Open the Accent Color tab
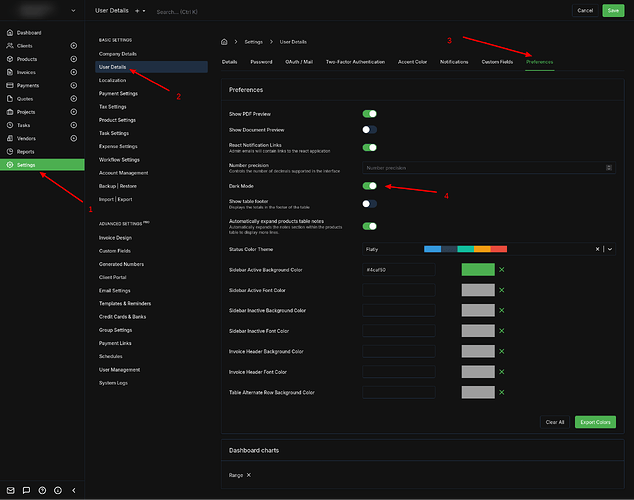The height and width of the screenshot is (500, 634). pos(412,62)
